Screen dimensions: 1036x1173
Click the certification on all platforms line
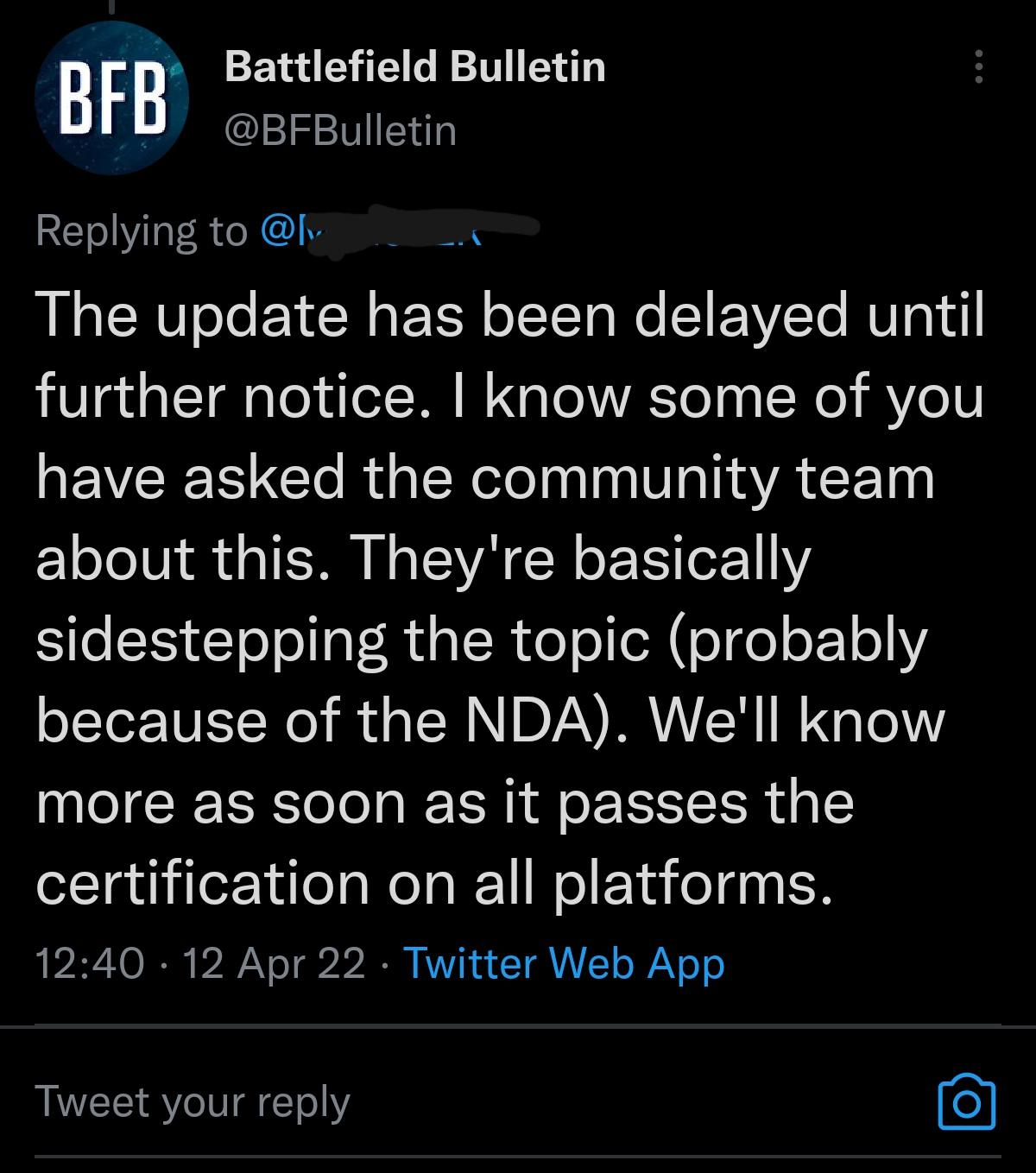[x=435, y=884]
